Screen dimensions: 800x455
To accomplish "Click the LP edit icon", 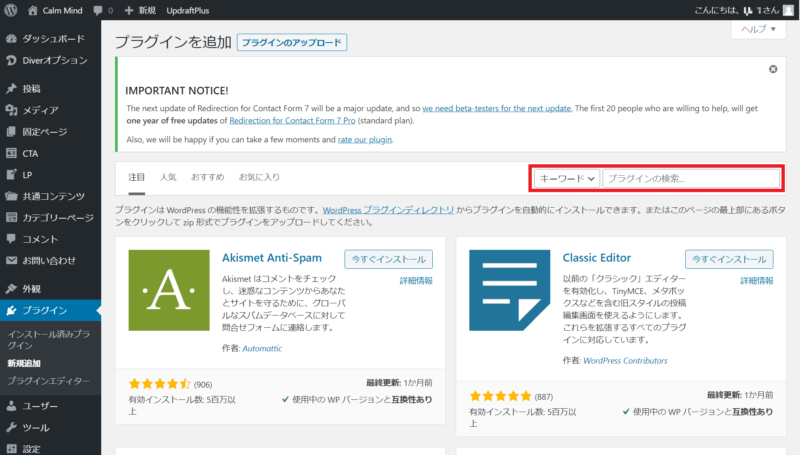I will pos(11,174).
